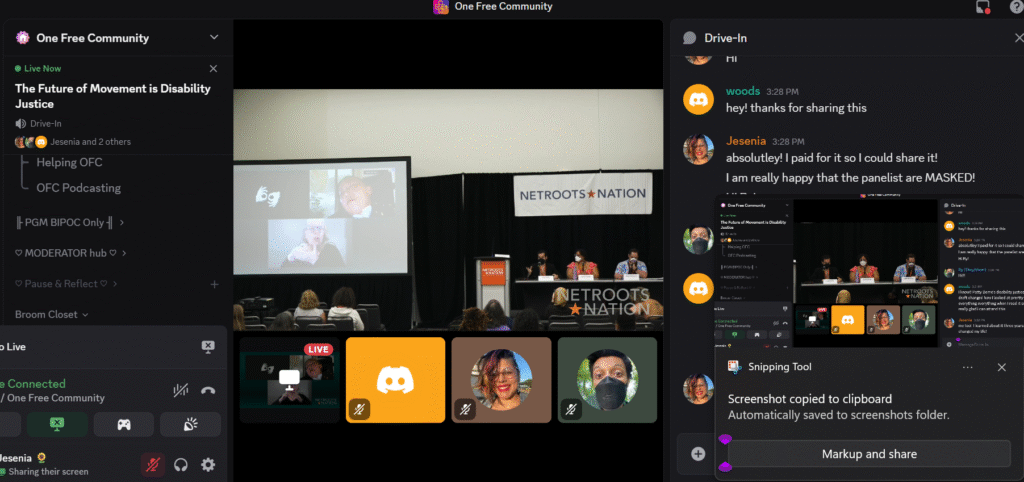Open Snipping Tool notification options menu
1024x482 pixels.
pos(967,367)
